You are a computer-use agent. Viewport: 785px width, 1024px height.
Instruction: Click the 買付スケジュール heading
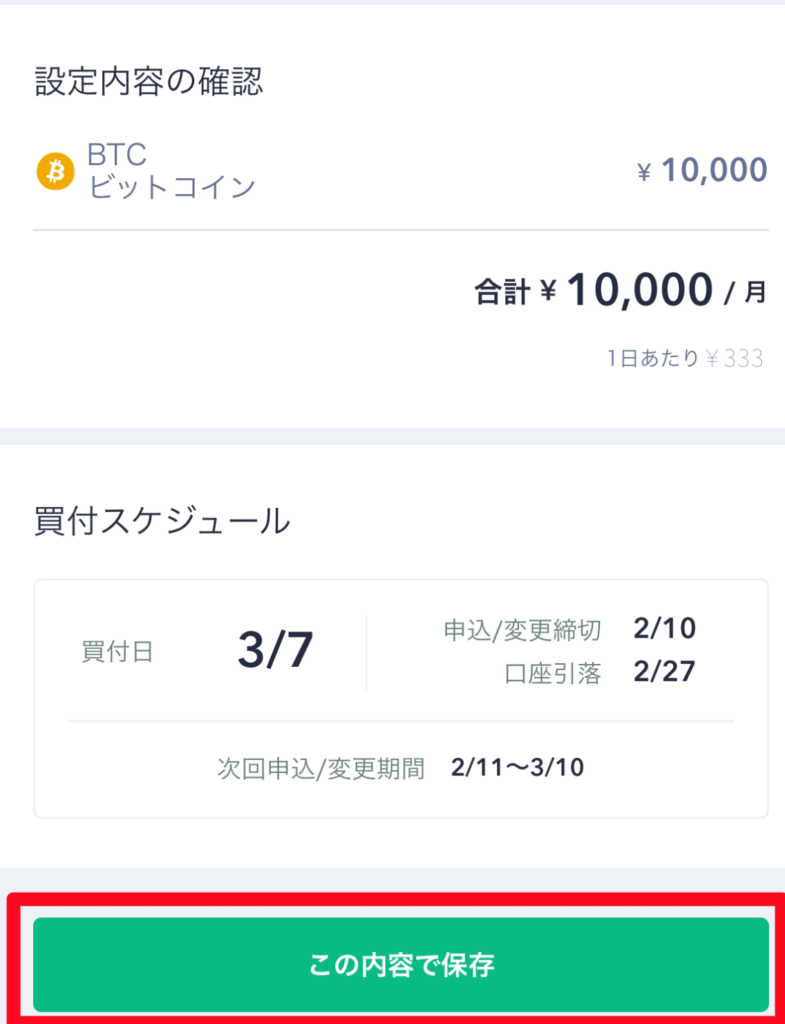click(162, 521)
